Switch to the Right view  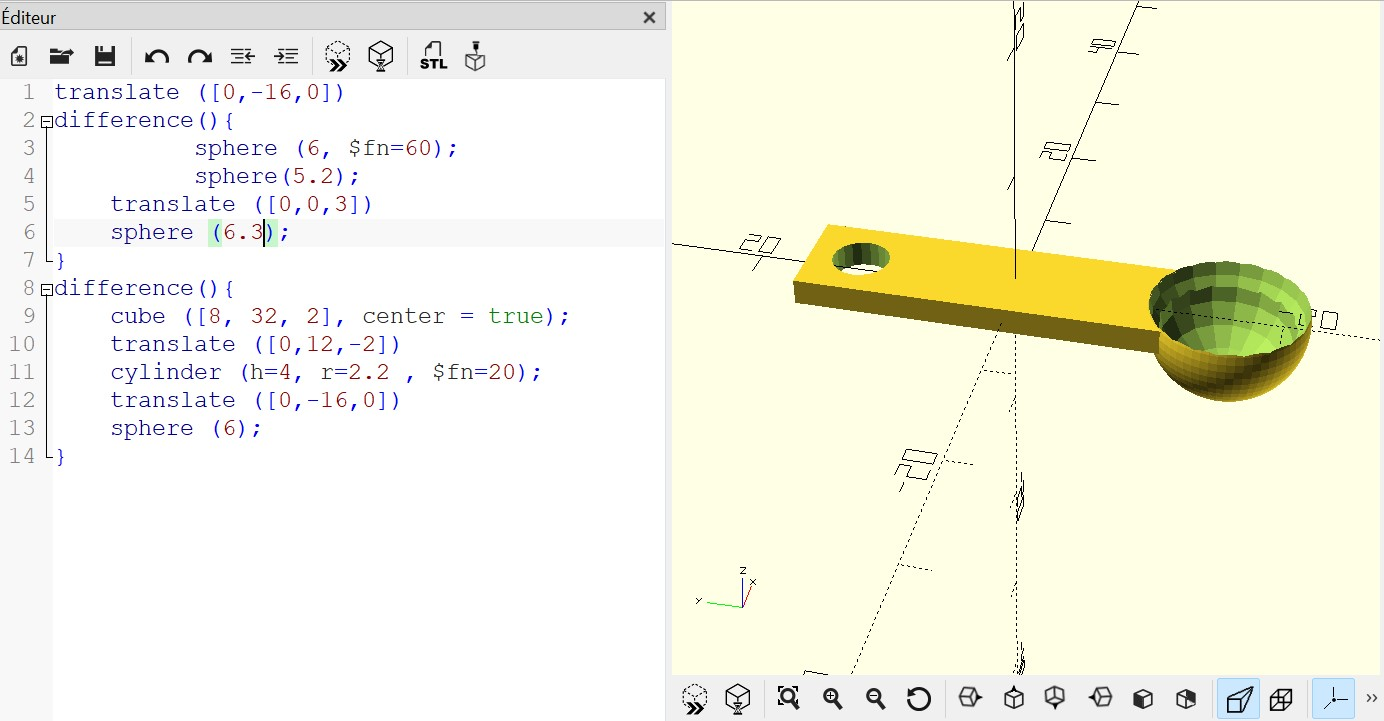tap(970, 697)
